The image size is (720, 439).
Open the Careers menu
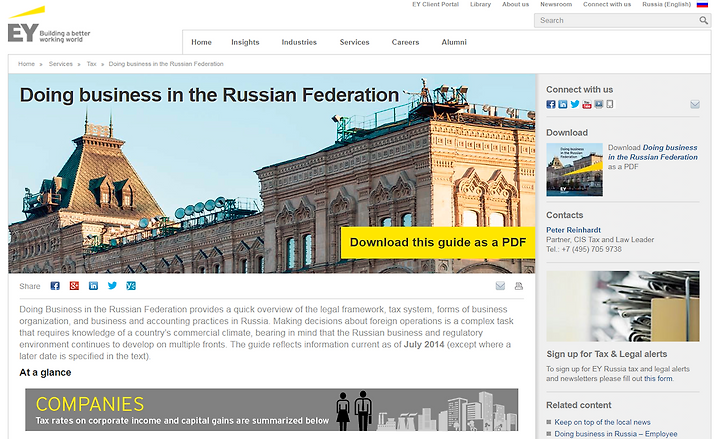pos(405,42)
